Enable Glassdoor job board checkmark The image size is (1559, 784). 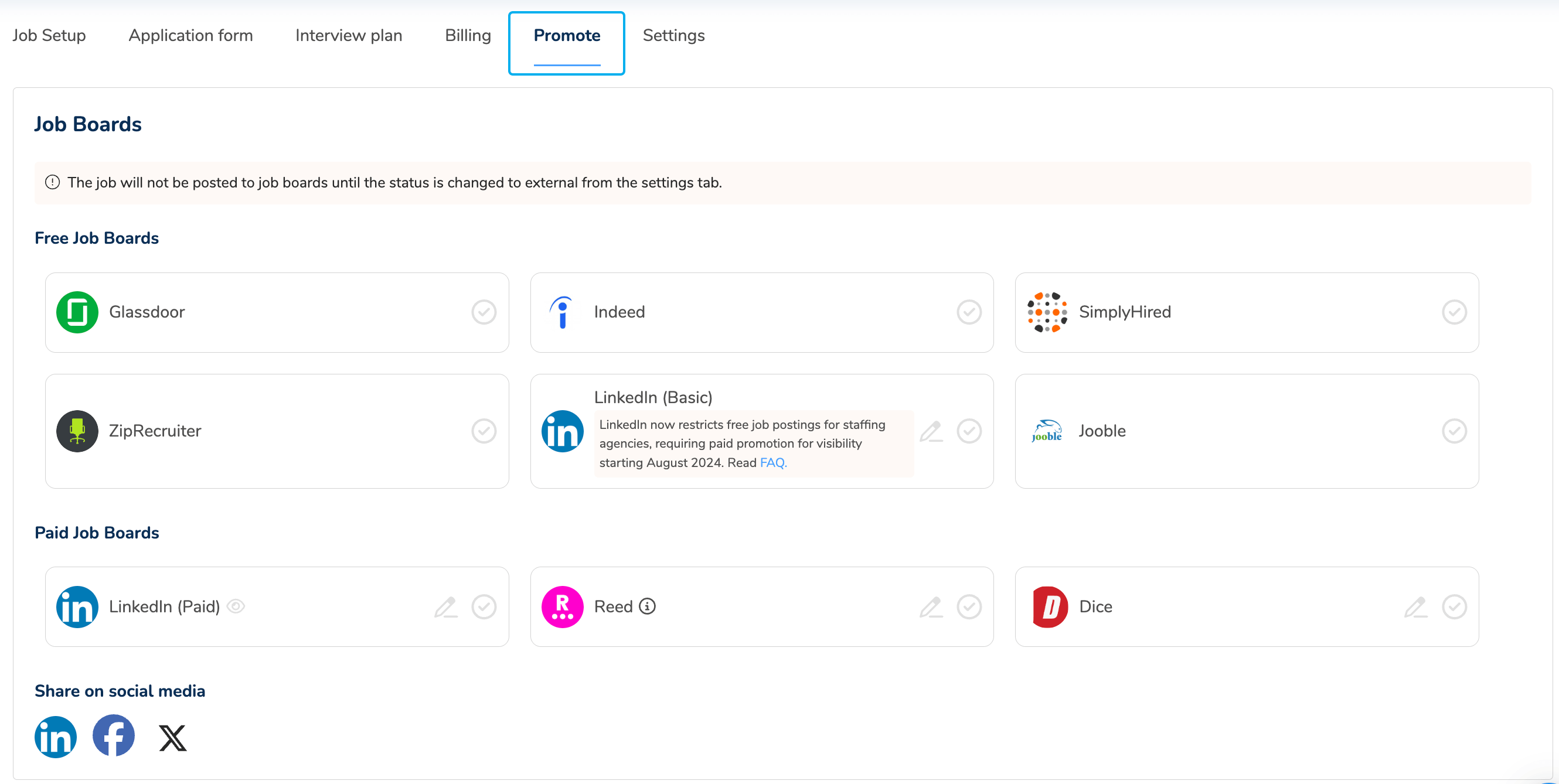(484, 312)
